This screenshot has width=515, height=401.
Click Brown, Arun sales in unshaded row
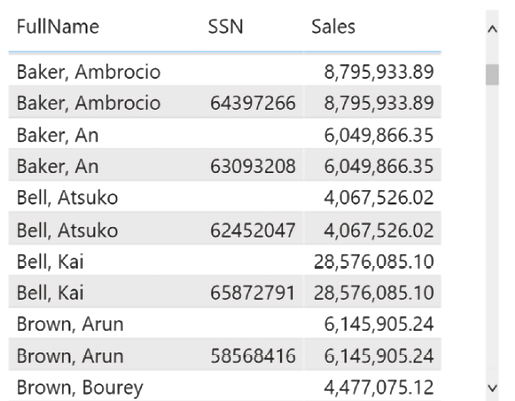pyautogui.click(x=379, y=324)
